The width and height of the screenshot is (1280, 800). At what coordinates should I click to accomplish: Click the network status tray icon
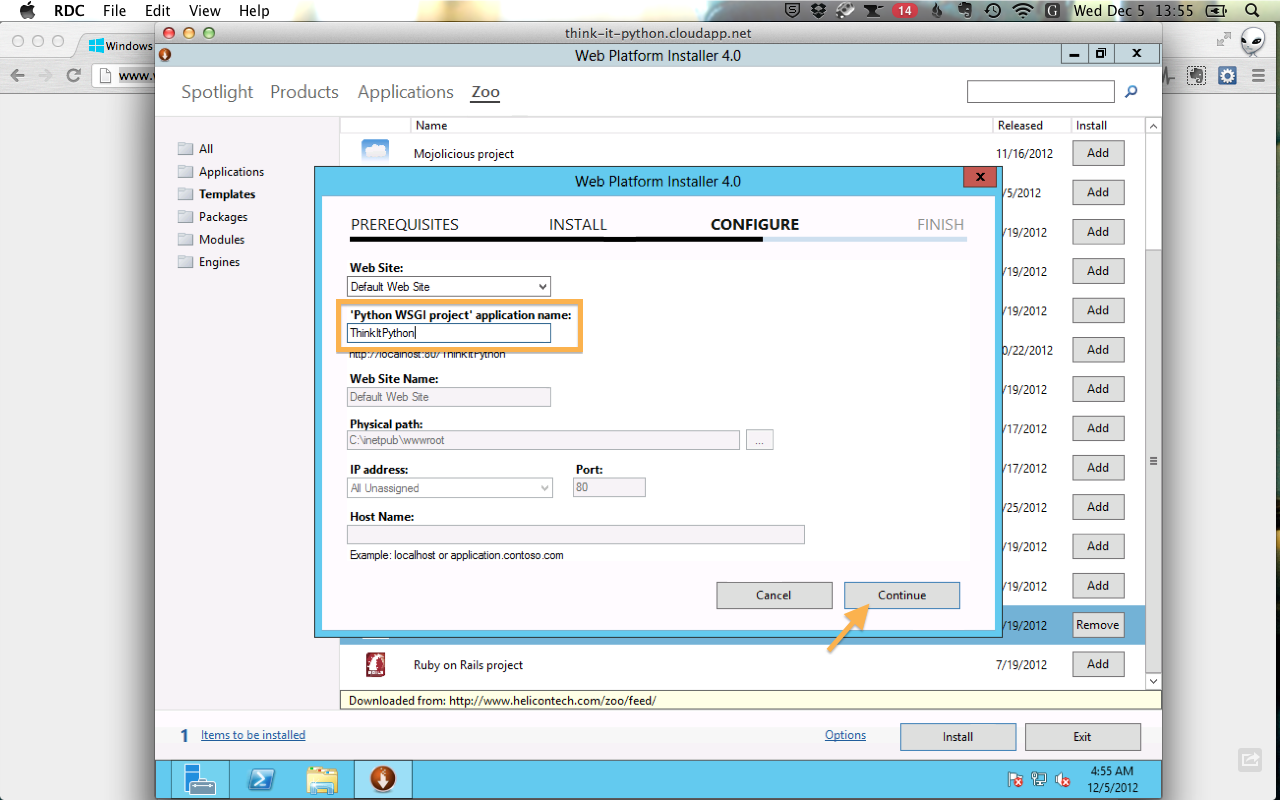(1039, 779)
